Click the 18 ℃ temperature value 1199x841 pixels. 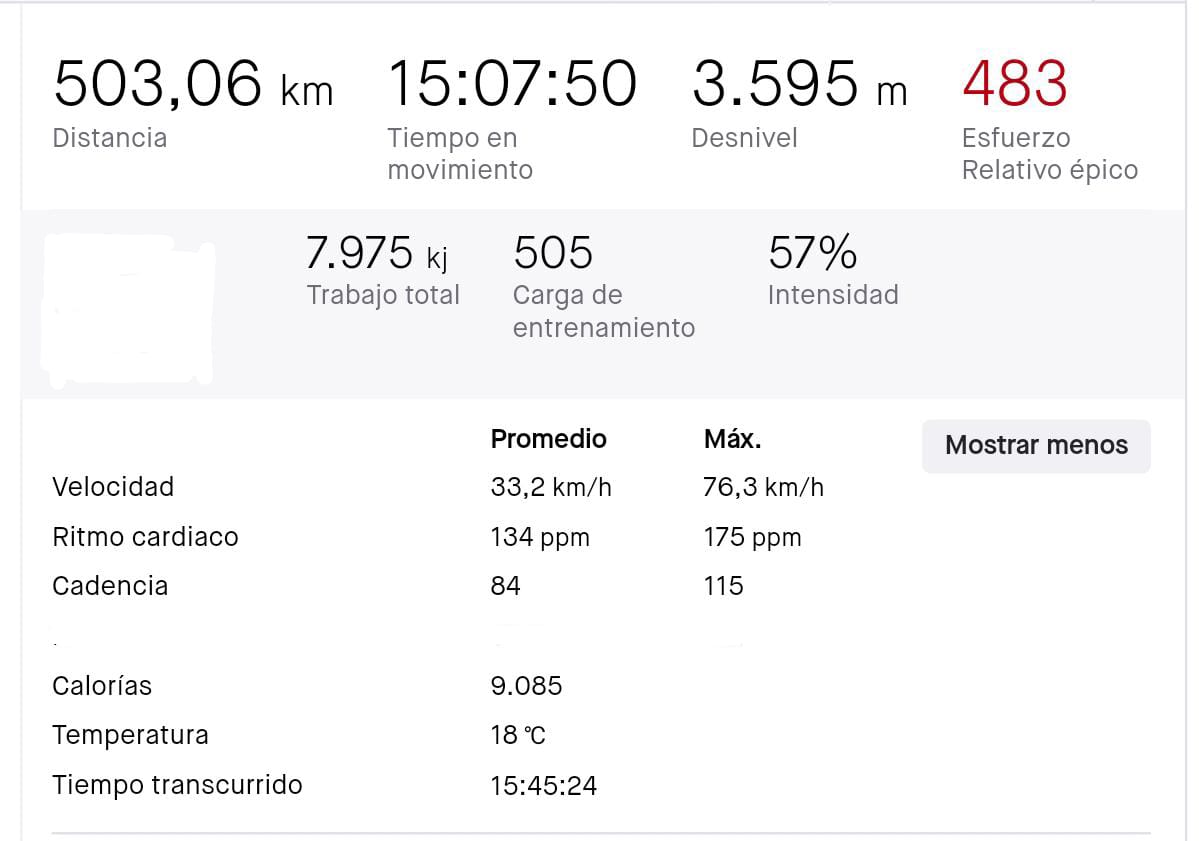[x=518, y=735]
